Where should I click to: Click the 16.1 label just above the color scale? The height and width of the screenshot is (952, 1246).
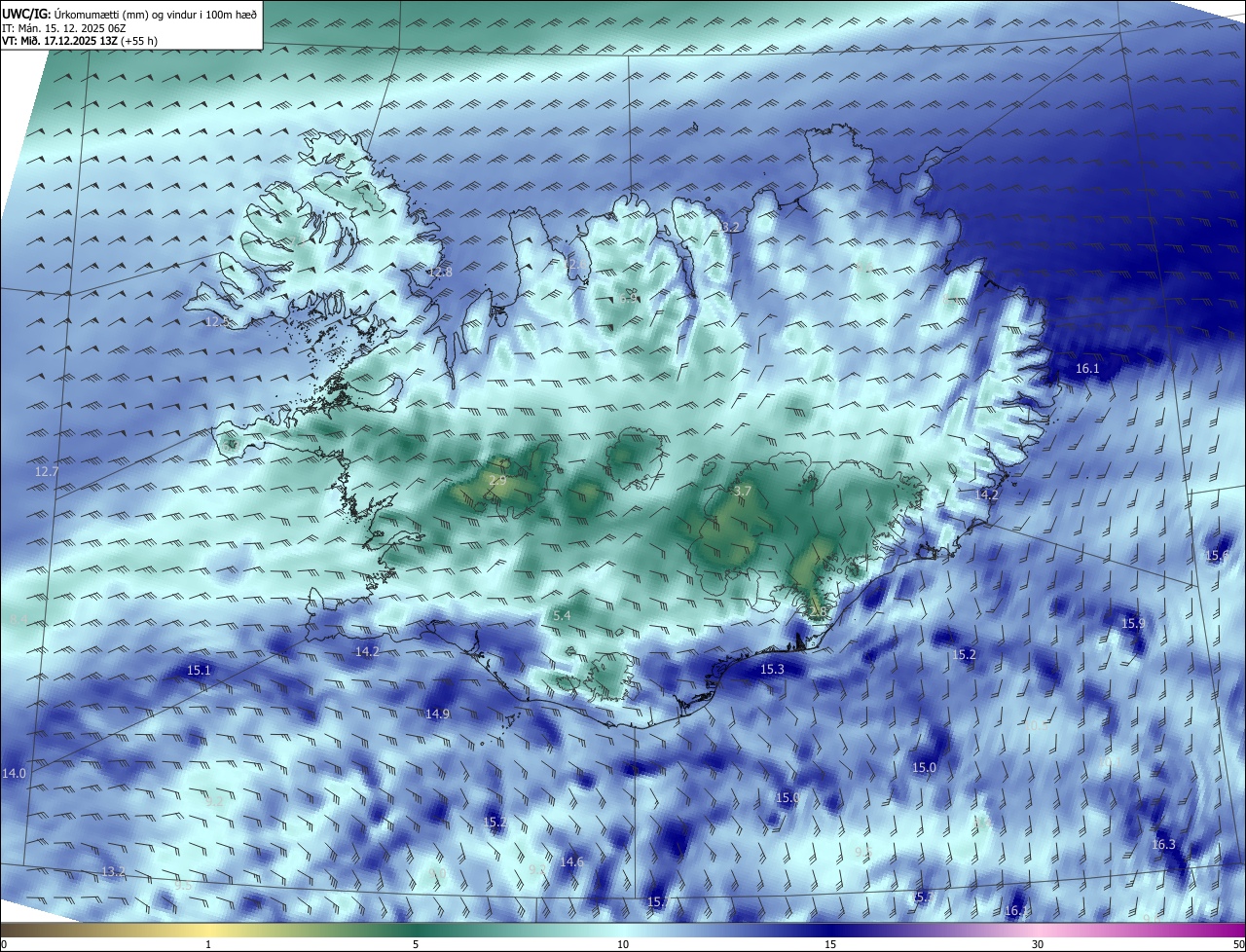point(1015,910)
